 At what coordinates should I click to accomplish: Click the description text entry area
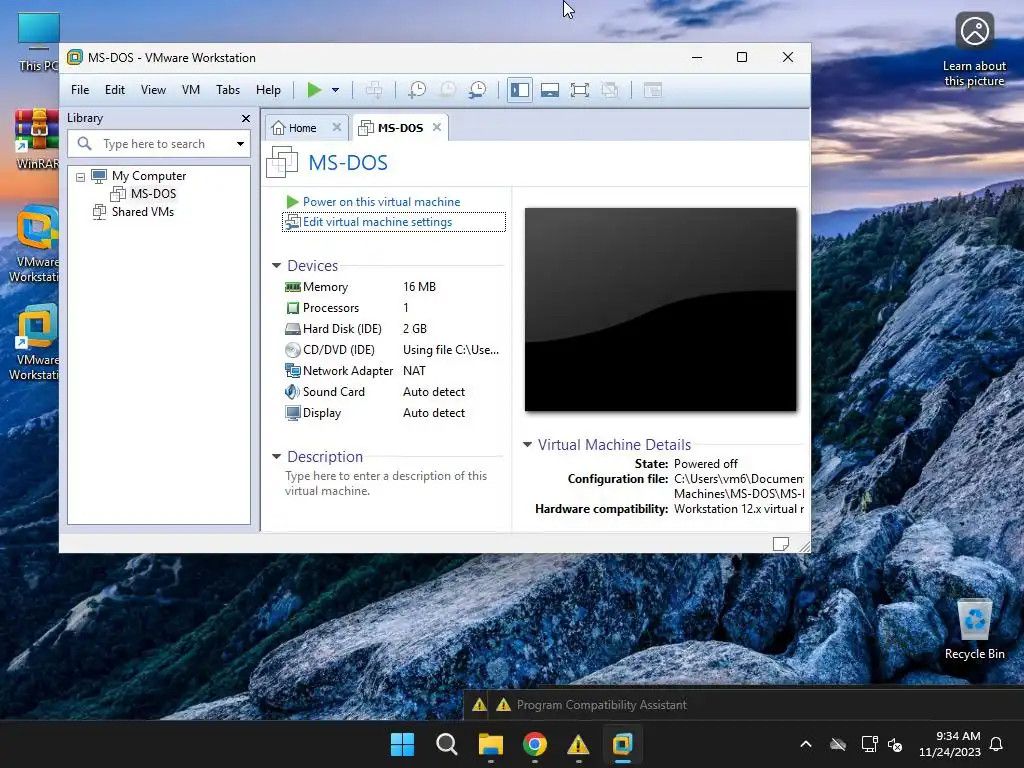pyautogui.click(x=386, y=483)
